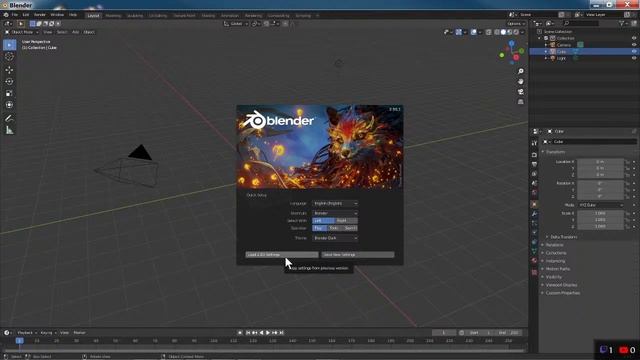Choose Left for Select With
The width and height of the screenshot is (640, 360).
(x=323, y=220)
